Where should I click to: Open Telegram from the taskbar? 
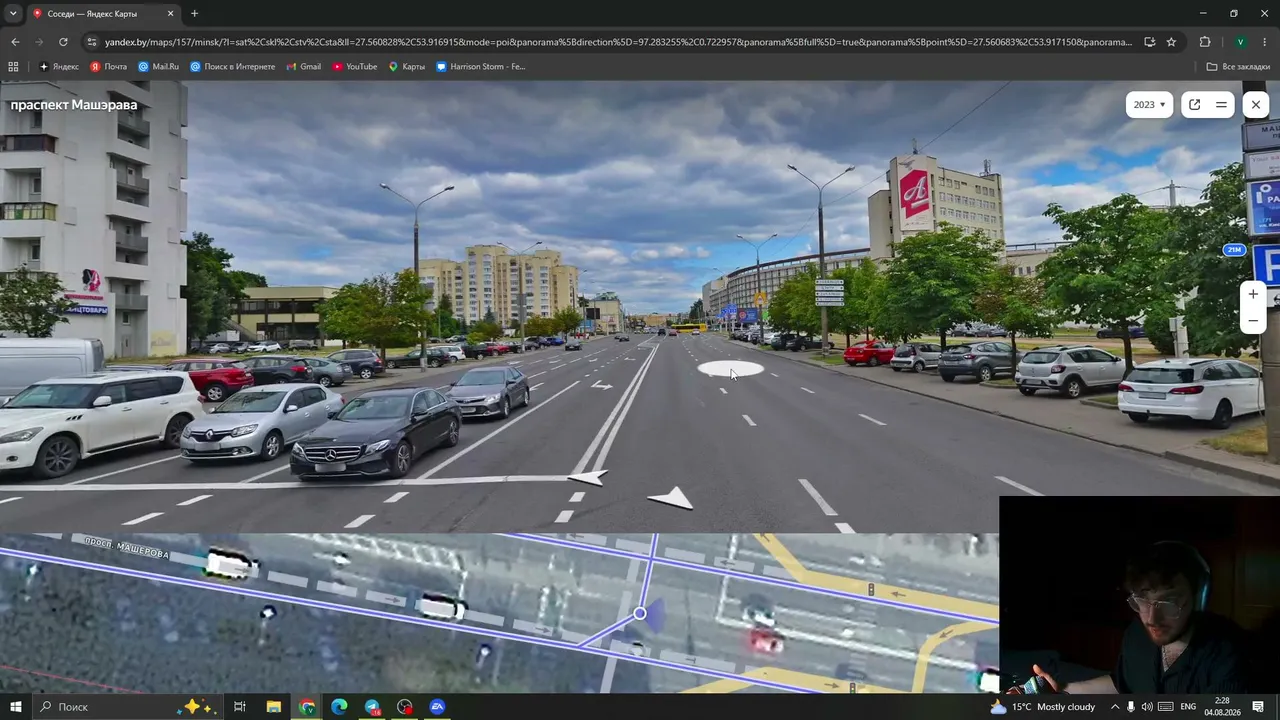tap(372, 707)
